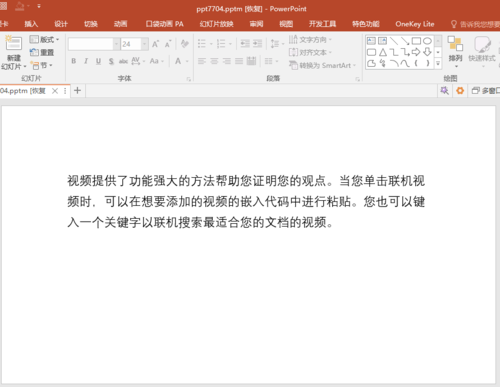Select the Down Arrow block shape
Screen dimensions: 500x387
(x=427, y=52)
